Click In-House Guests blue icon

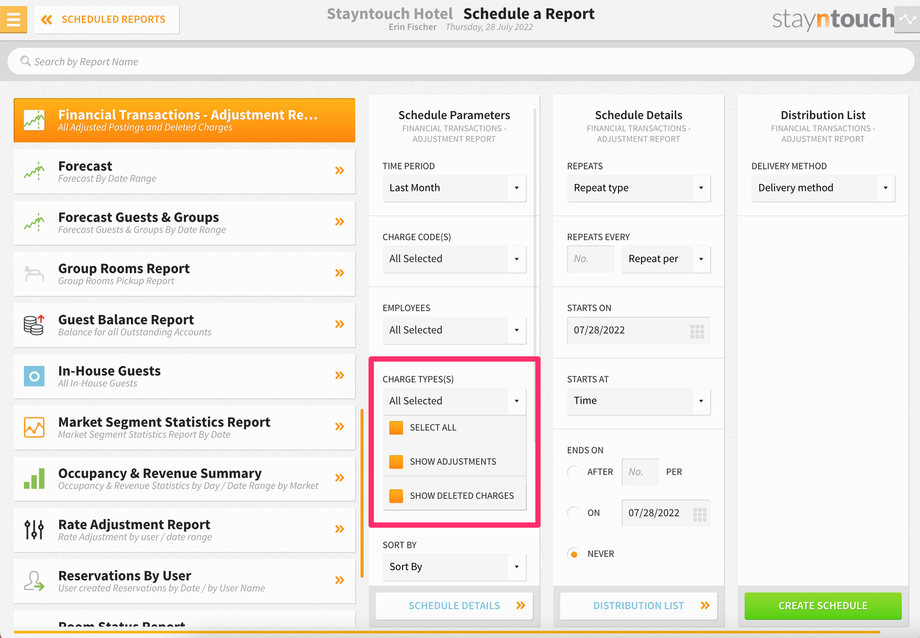34,376
